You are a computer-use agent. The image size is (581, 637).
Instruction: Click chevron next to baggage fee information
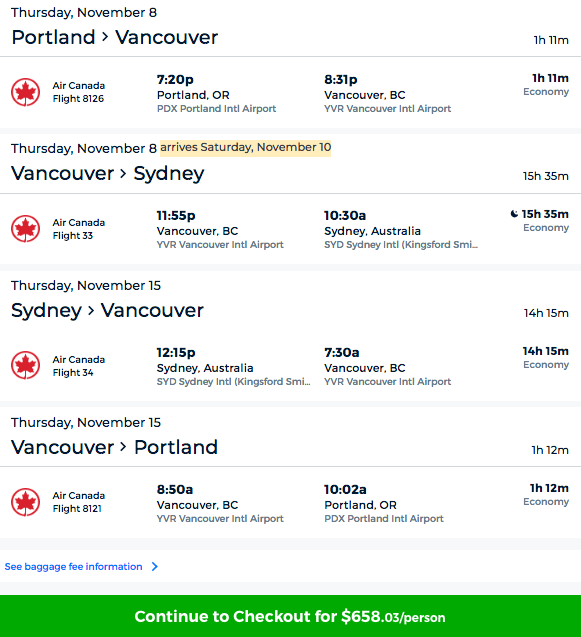[x=155, y=566]
